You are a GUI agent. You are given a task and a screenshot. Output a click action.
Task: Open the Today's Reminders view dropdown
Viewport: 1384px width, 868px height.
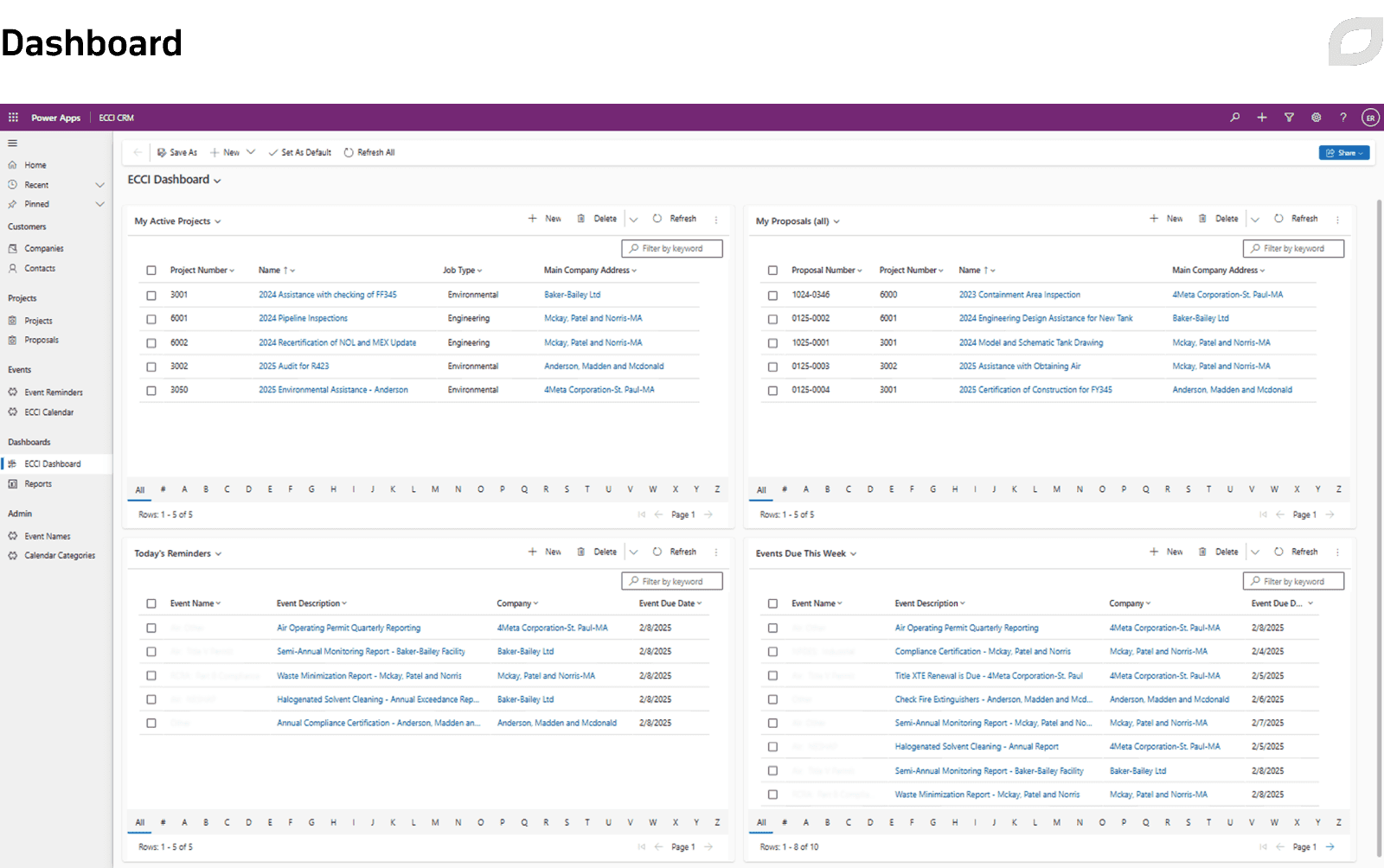click(x=218, y=554)
